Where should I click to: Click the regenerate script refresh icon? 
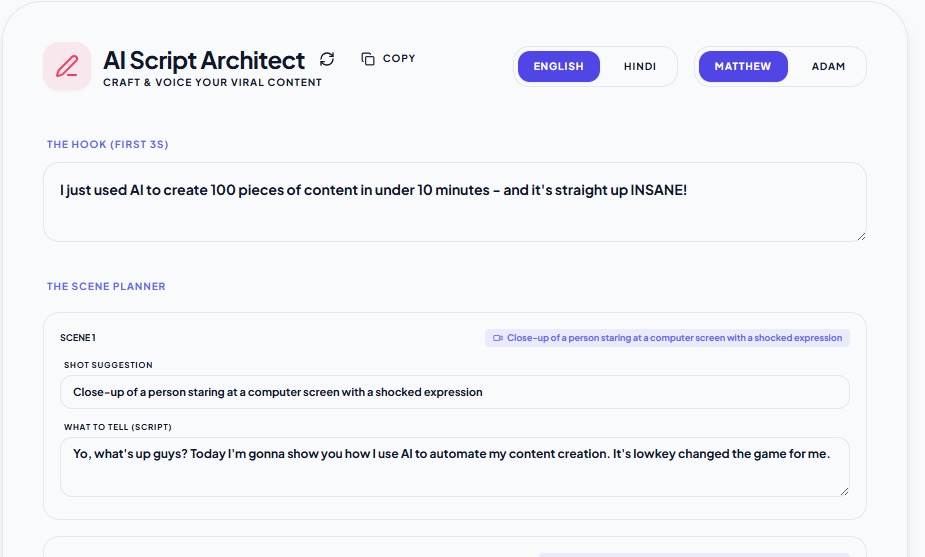[x=327, y=59]
